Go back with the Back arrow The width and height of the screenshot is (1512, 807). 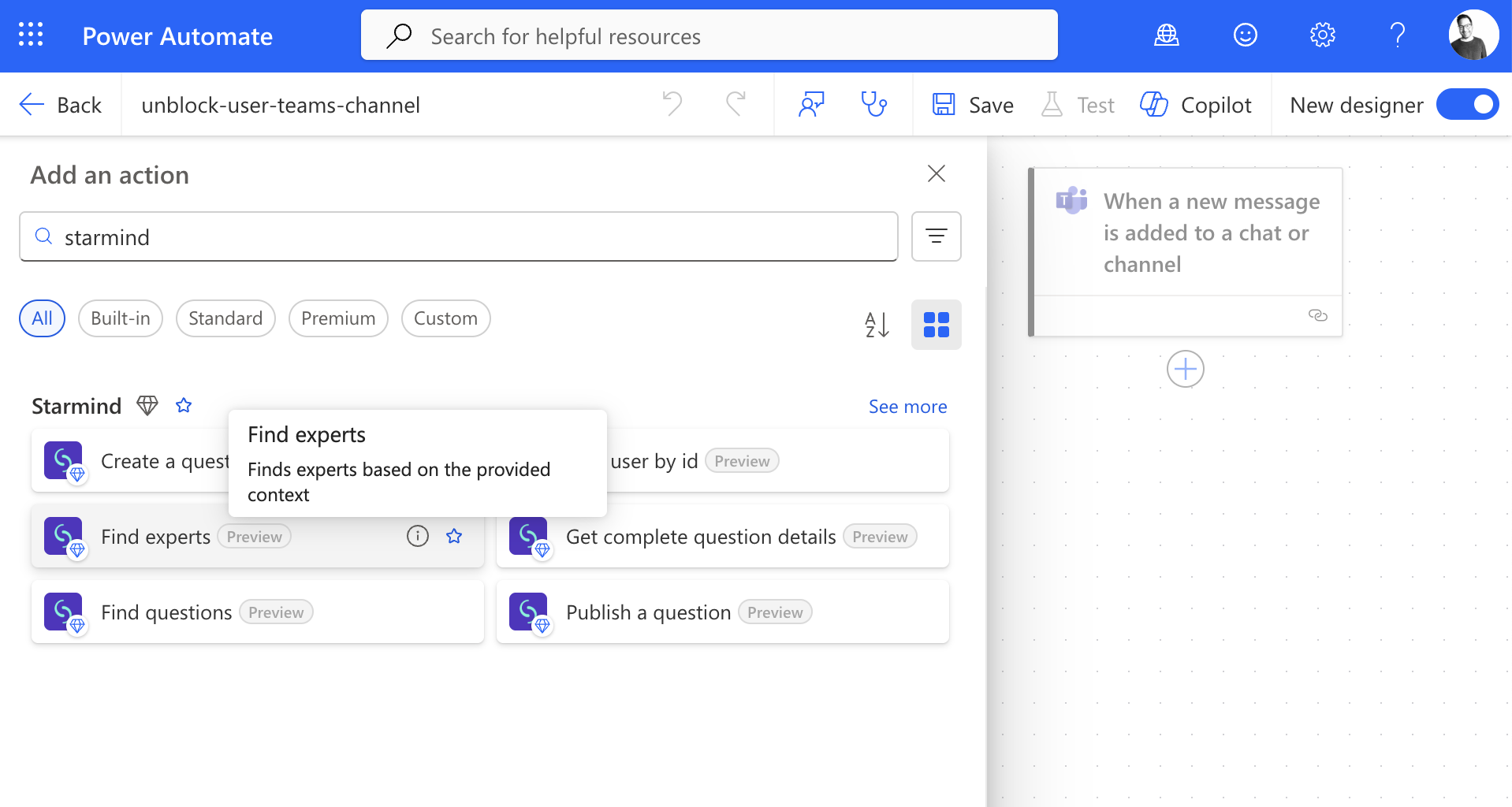(x=60, y=105)
